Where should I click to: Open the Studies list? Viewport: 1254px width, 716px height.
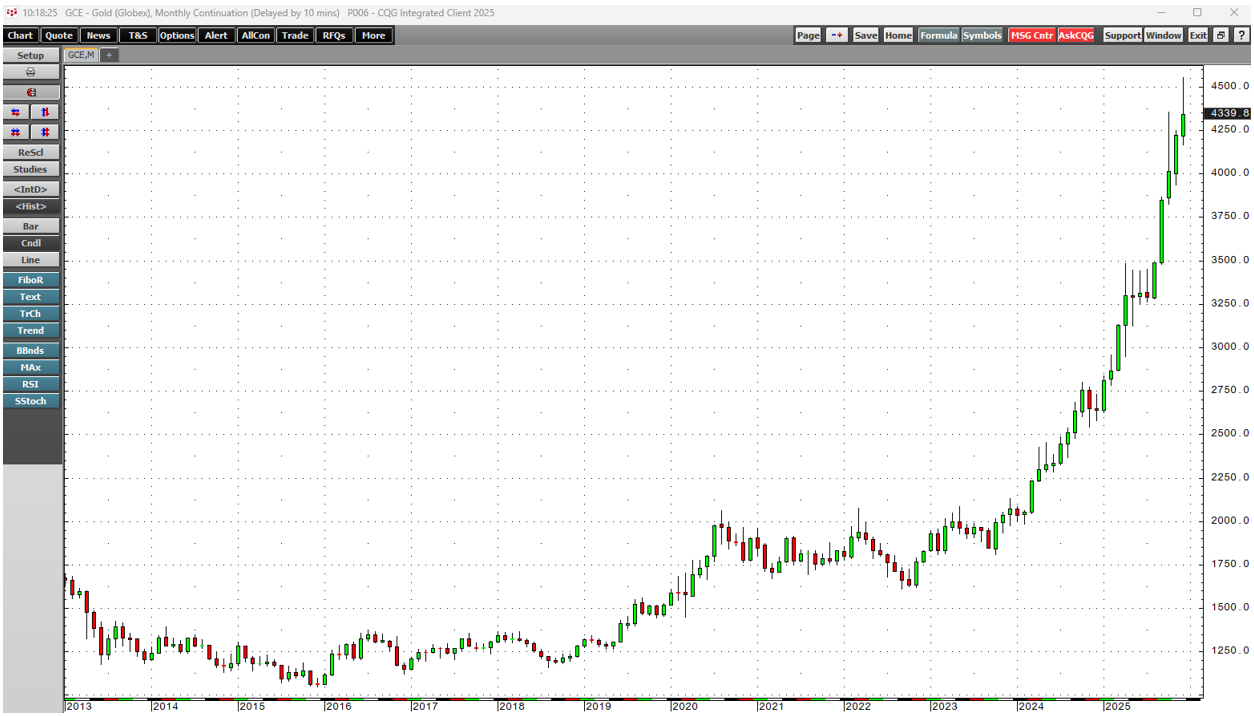pos(31,170)
